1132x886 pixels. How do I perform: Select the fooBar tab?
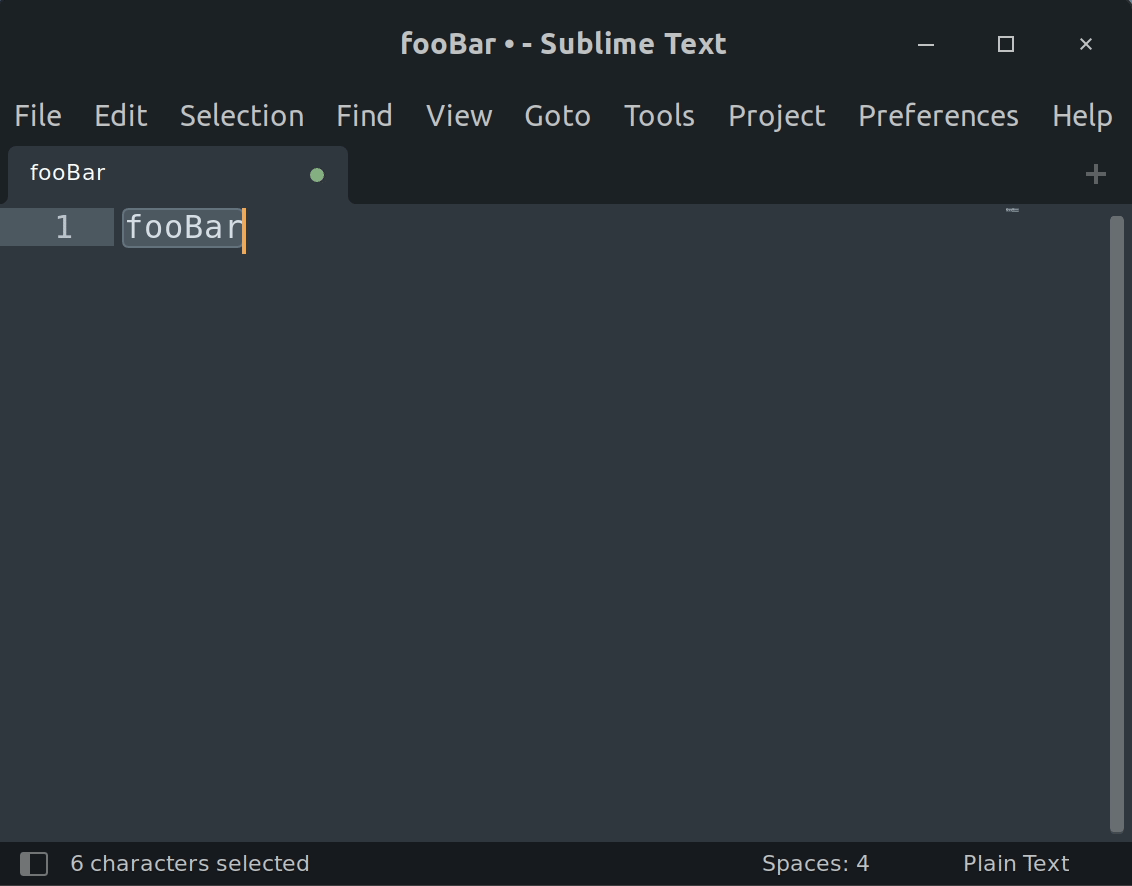pyautogui.click(x=68, y=173)
